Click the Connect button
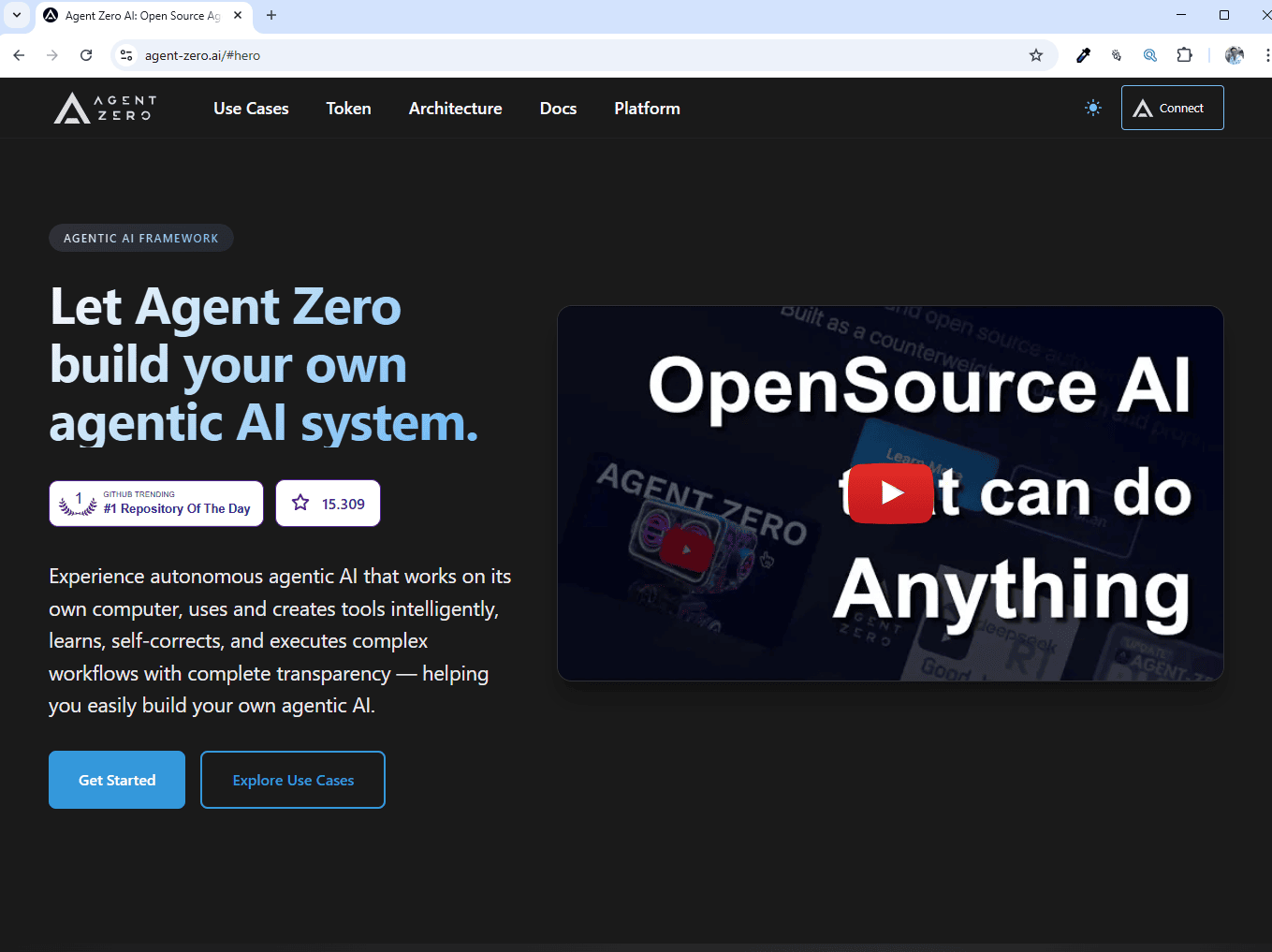The image size is (1272, 952). [x=1172, y=109]
